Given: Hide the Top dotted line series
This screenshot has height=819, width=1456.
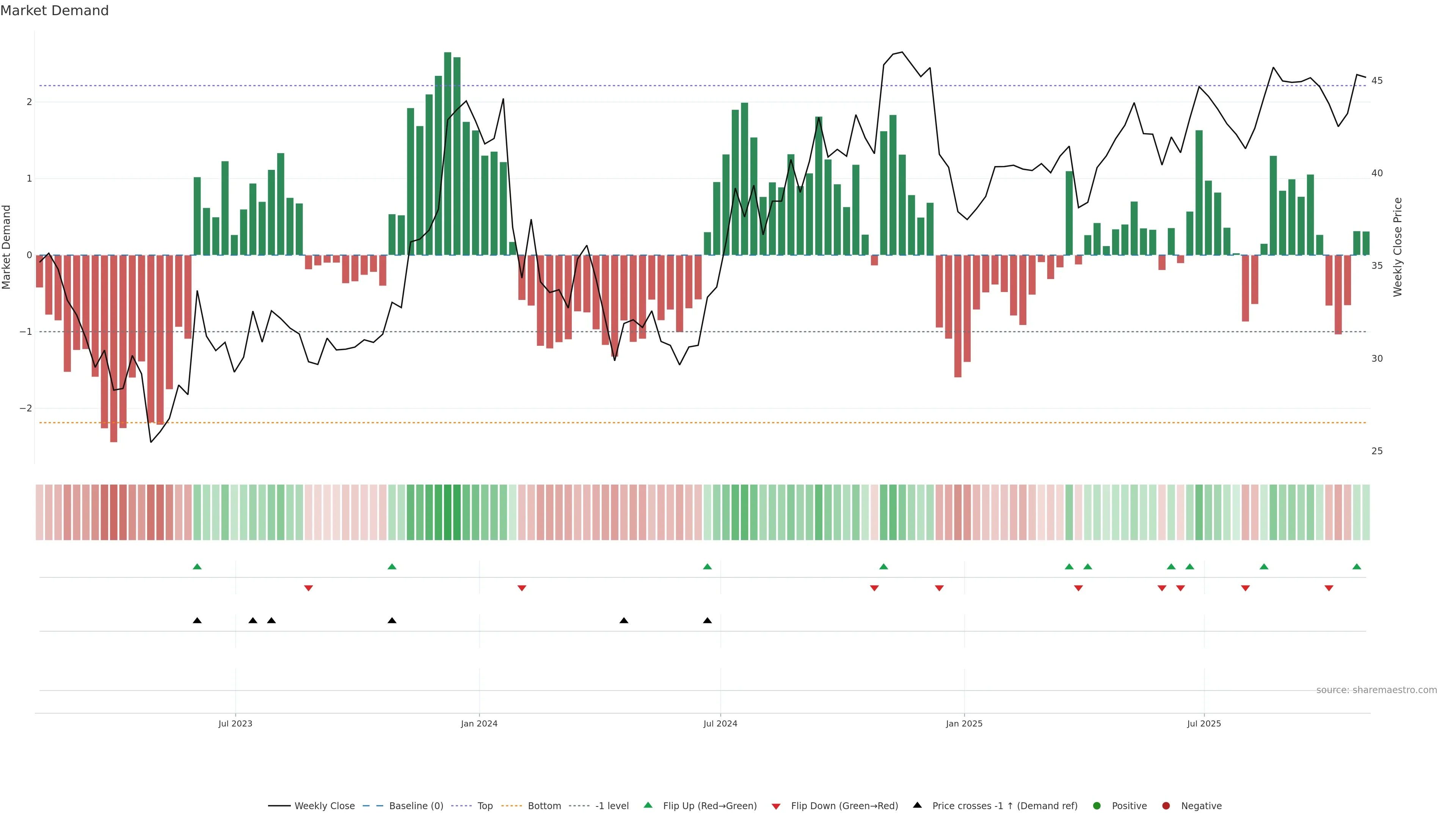Looking at the screenshot, I should click(x=485, y=806).
